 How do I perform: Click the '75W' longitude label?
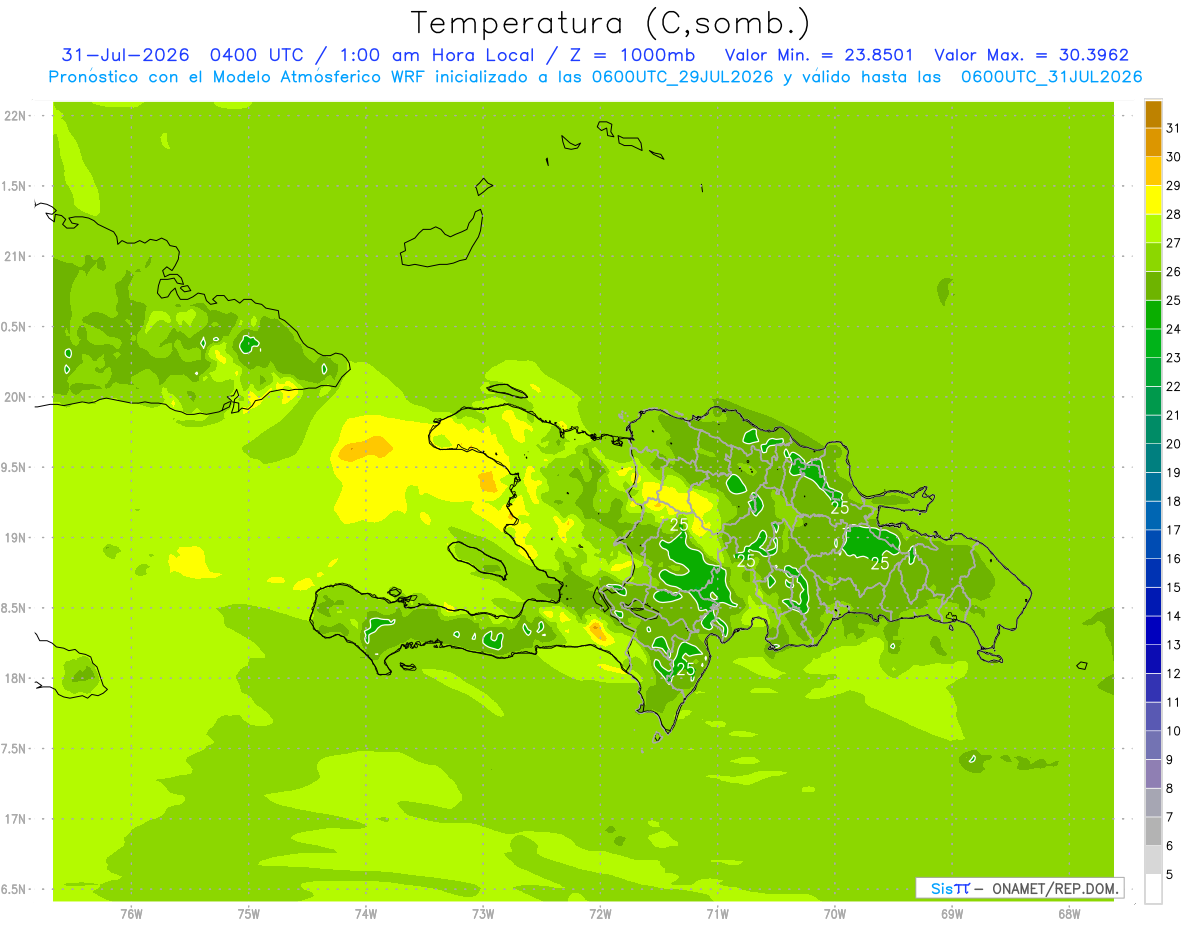click(x=249, y=914)
